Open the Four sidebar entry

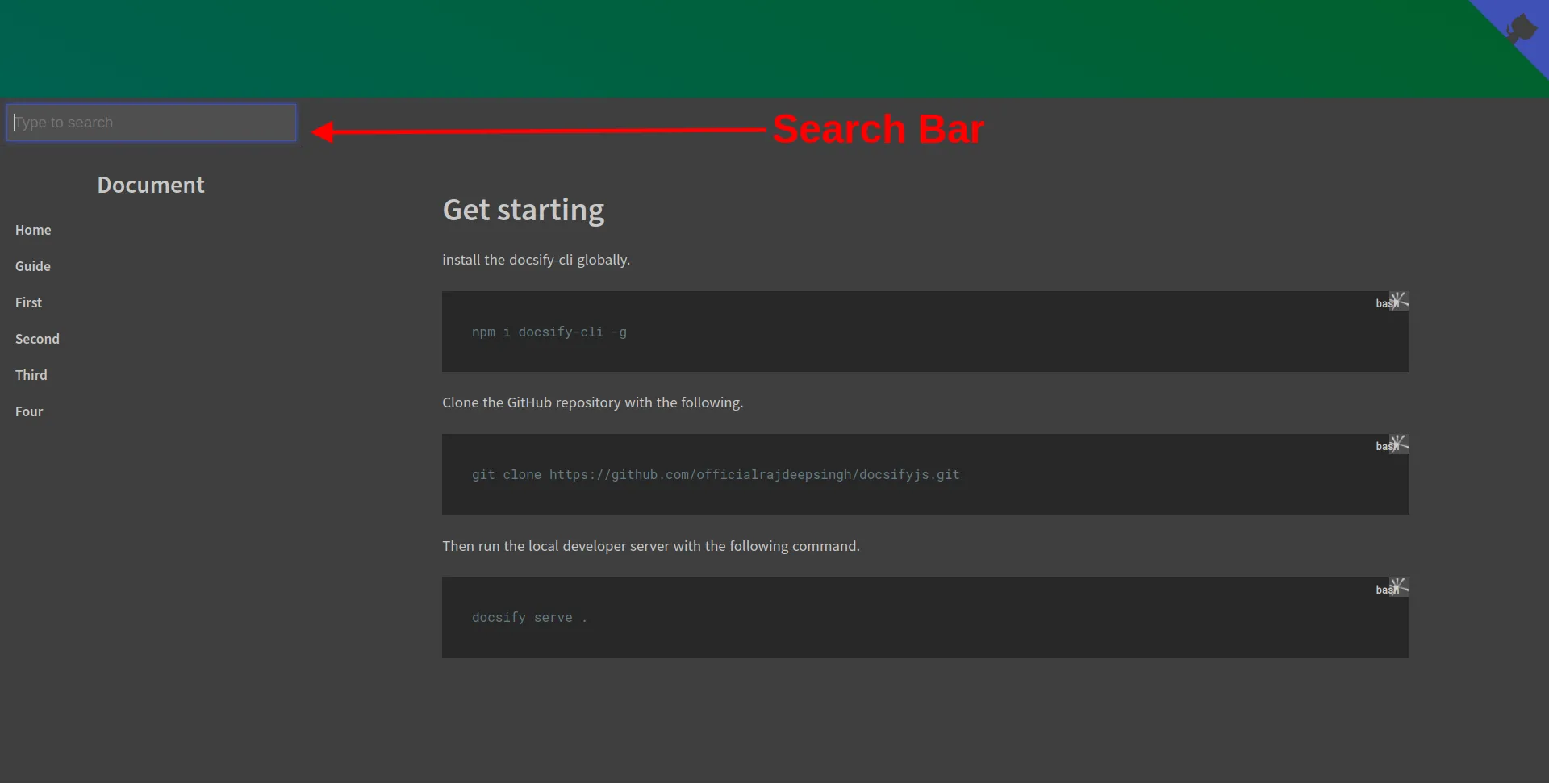pos(29,411)
